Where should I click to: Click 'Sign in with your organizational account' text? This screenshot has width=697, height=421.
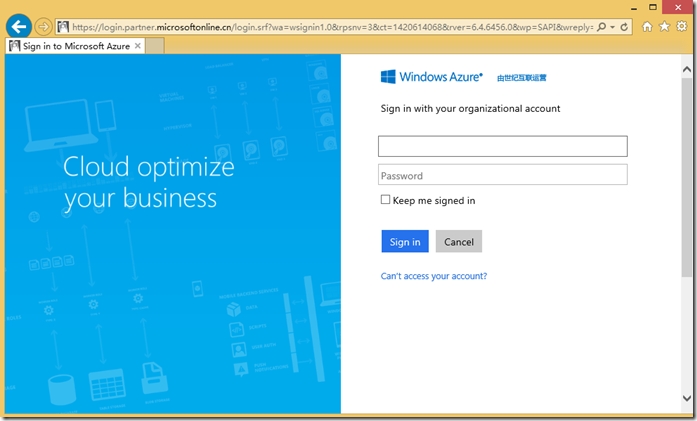pyautogui.click(x=470, y=108)
